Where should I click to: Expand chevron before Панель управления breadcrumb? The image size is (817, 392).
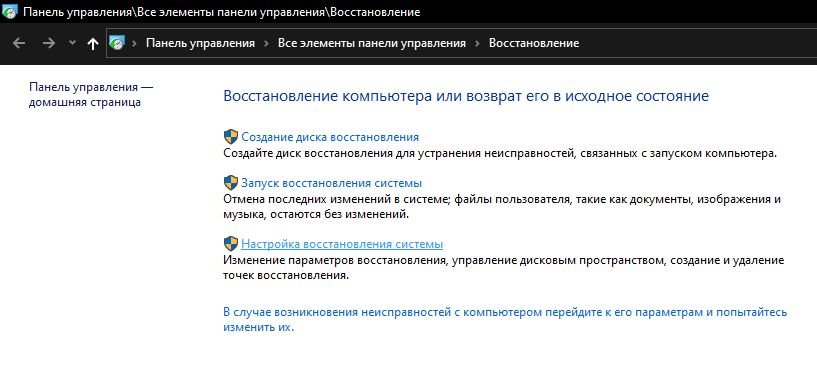[134, 43]
